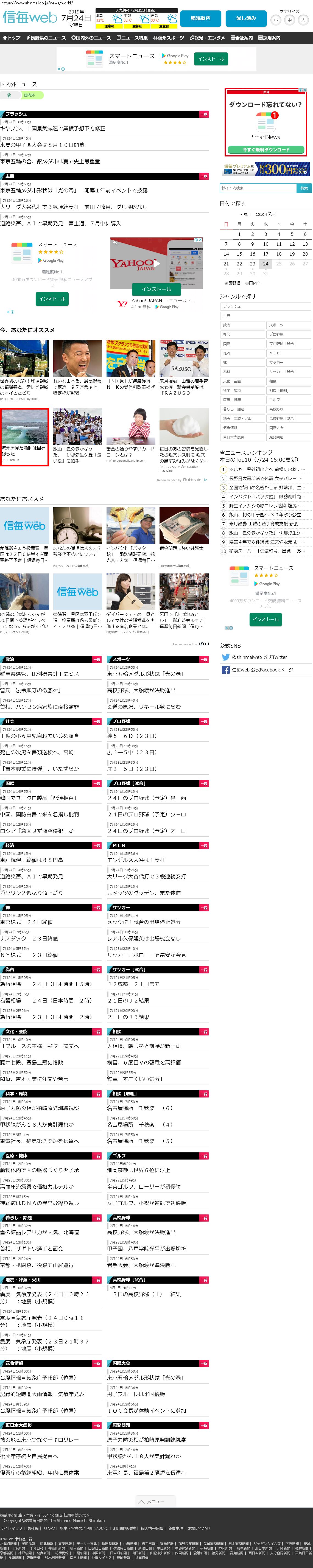This screenshot has height=1568, width=313.
Task: Click 今すぐ無料ダウンロード ad button
Action: [x=266, y=150]
